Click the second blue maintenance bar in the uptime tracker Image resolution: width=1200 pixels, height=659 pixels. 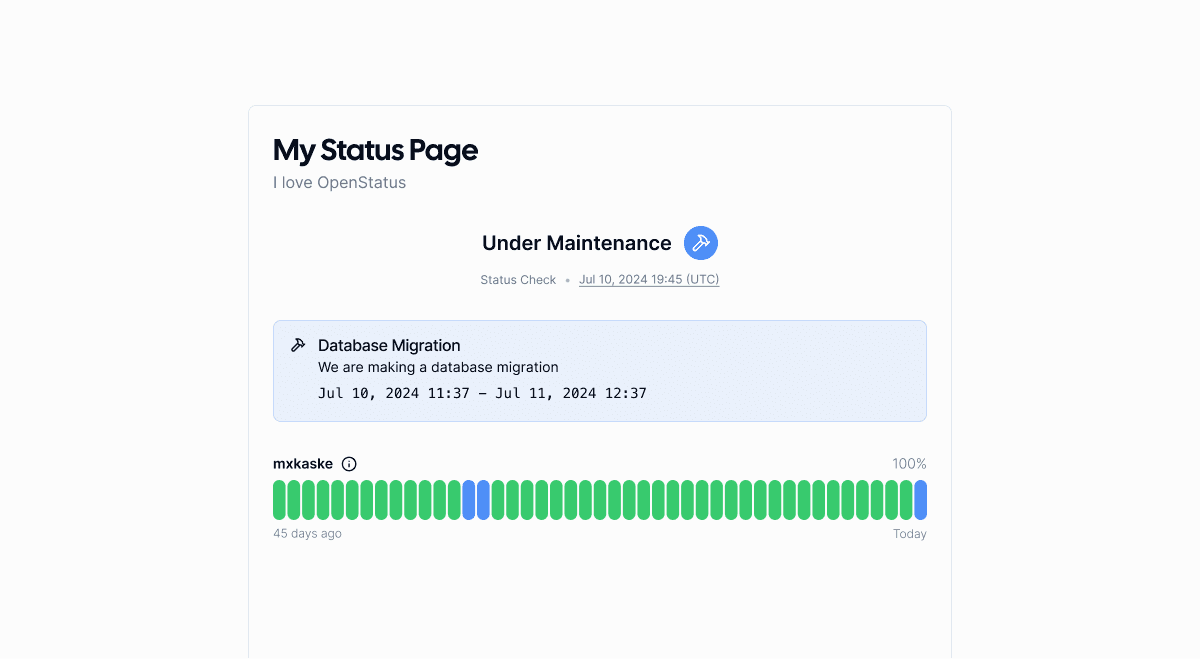click(485, 499)
